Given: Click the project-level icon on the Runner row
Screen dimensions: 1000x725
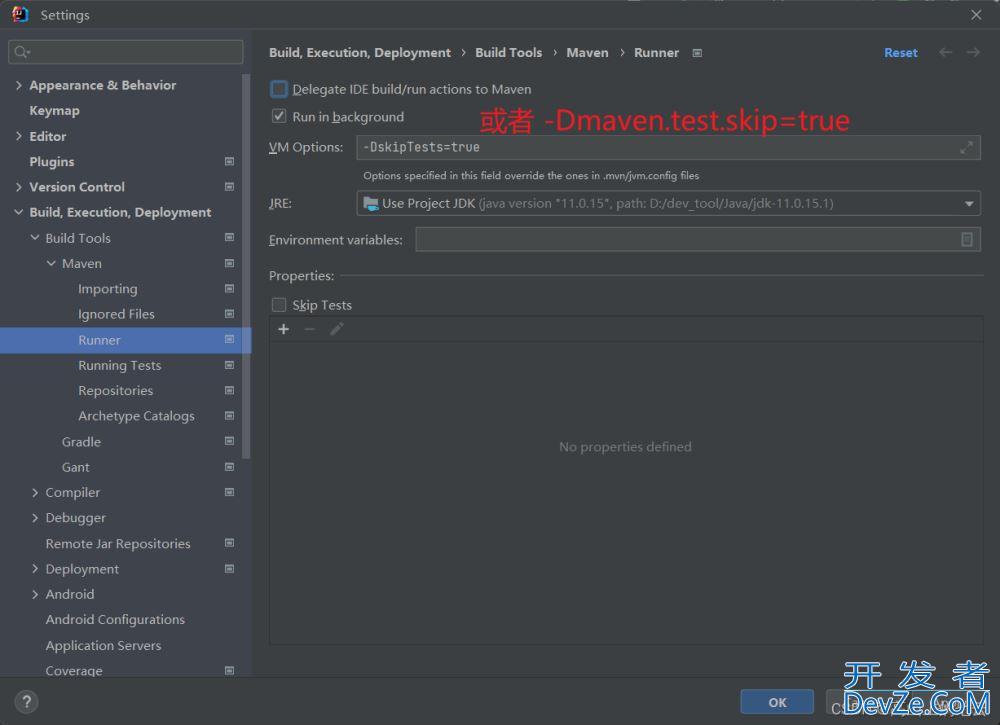Looking at the screenshot, I should [230, 339].
